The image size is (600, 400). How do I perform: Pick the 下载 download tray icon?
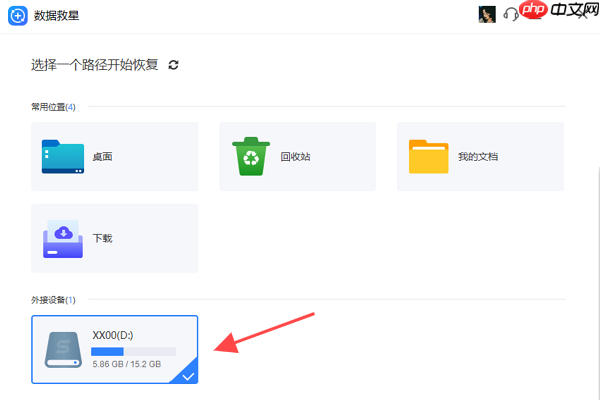coord(63,238)
